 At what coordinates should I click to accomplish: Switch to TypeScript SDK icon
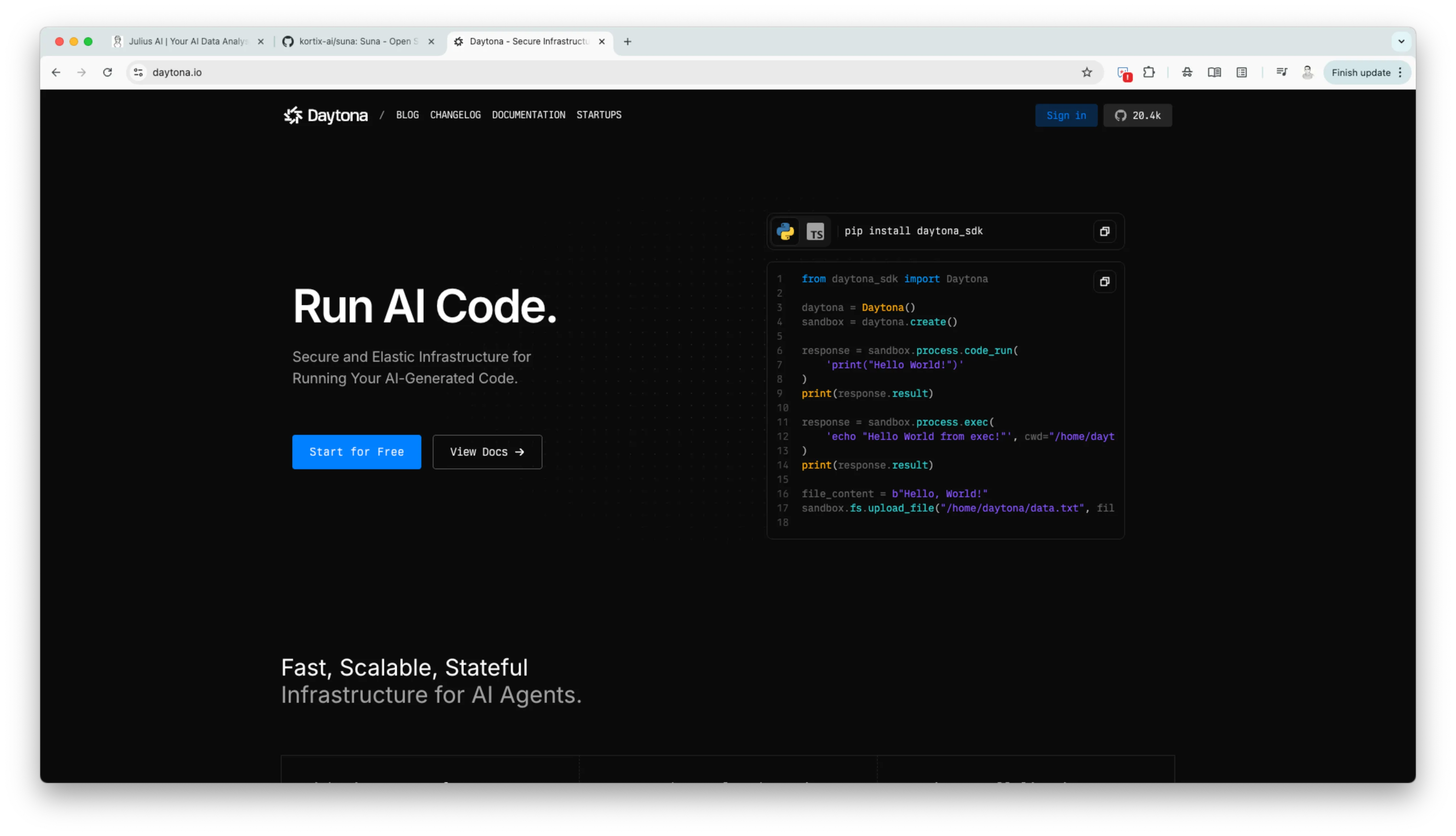pos(815,231)
